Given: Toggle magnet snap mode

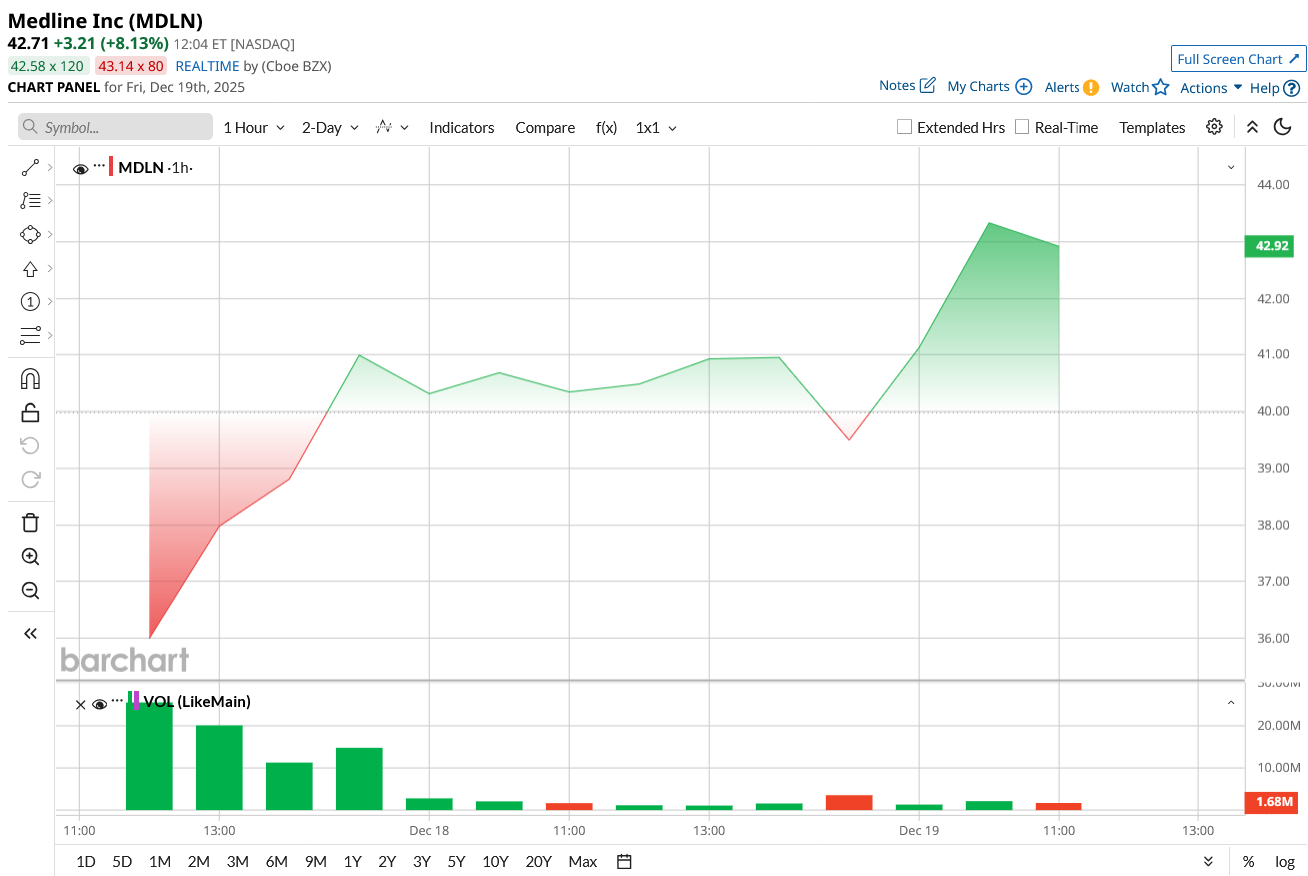Looking at the screenshot, I should coord(30,379).
